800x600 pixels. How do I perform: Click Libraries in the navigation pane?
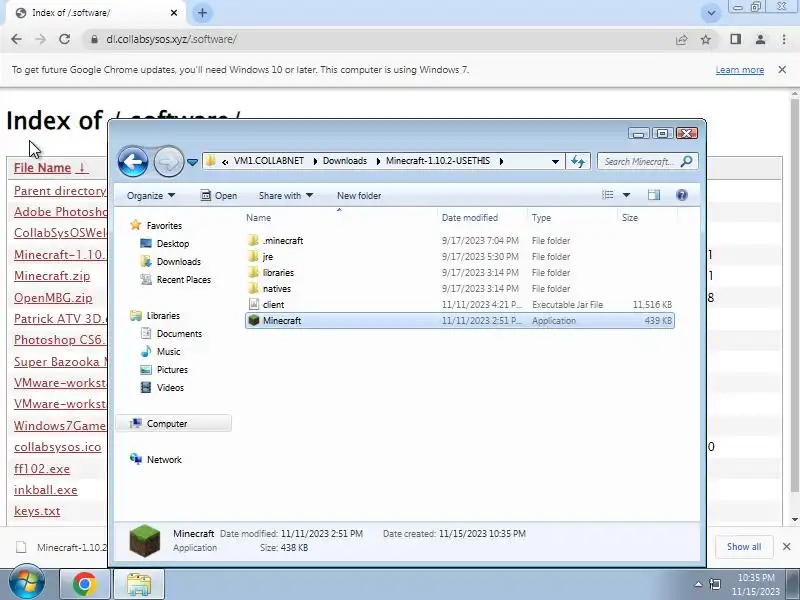click(155, 315)
